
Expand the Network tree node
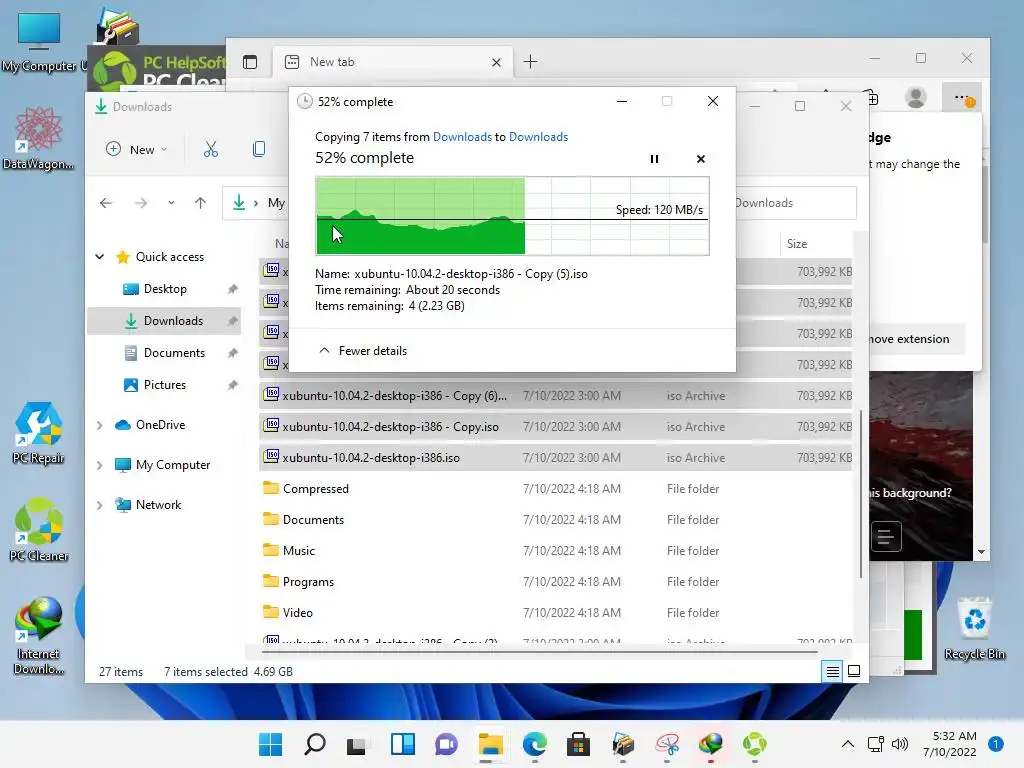point(100,505)
